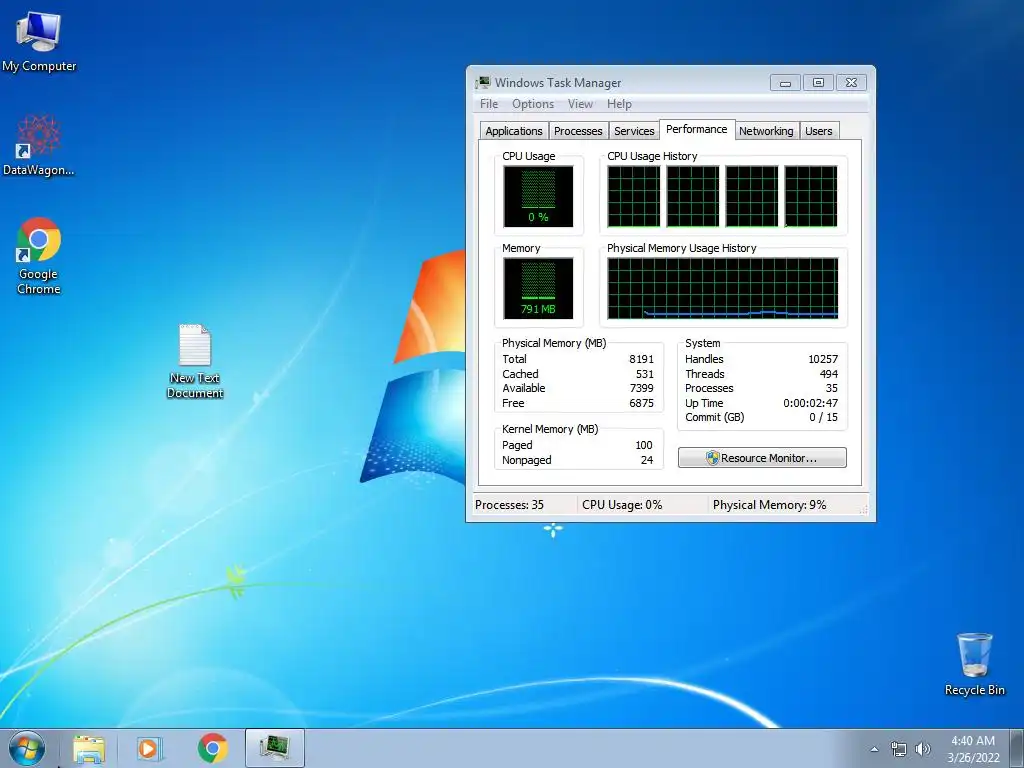Click the Show Desktop strip beside the clock
This screenshot has width=1024, height=768.
point(1016,748)
